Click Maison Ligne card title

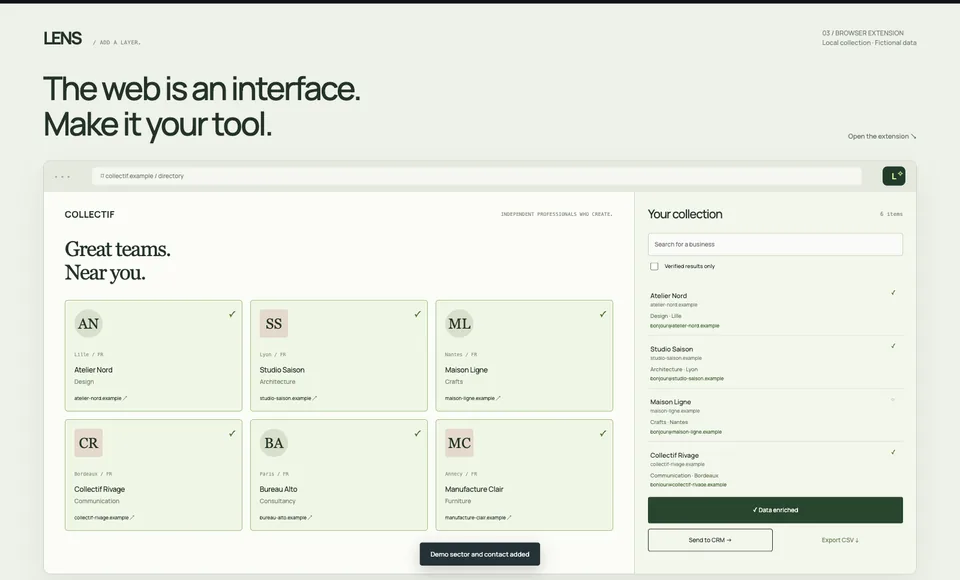(x=466, y=370)
